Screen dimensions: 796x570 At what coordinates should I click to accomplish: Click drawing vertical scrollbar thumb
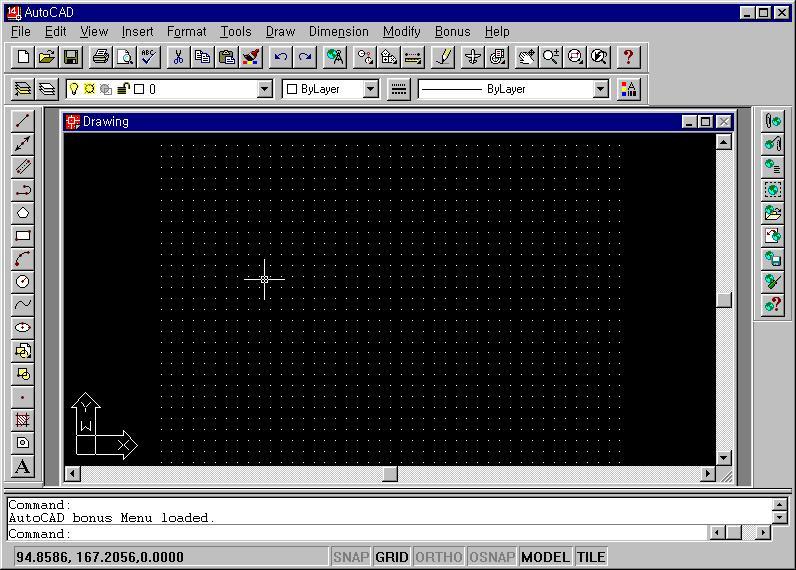[x=723, y=299]
